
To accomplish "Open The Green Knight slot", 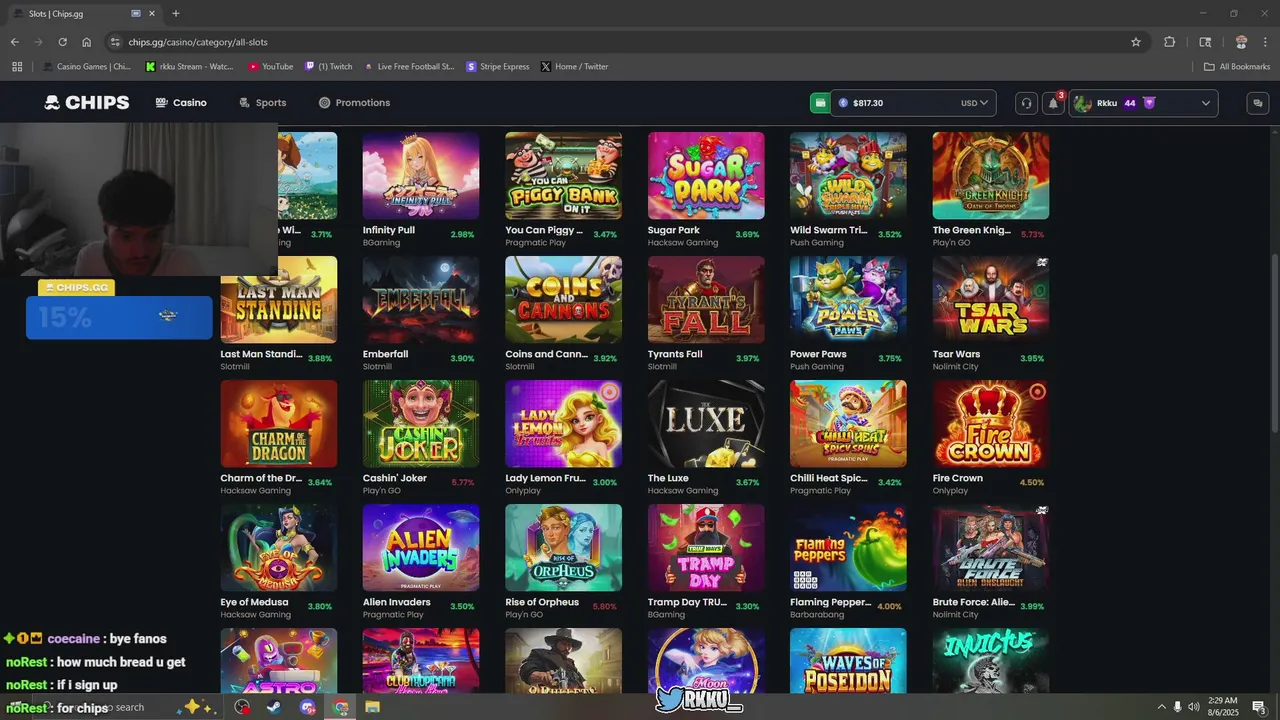I will click(x=991, y=176).
